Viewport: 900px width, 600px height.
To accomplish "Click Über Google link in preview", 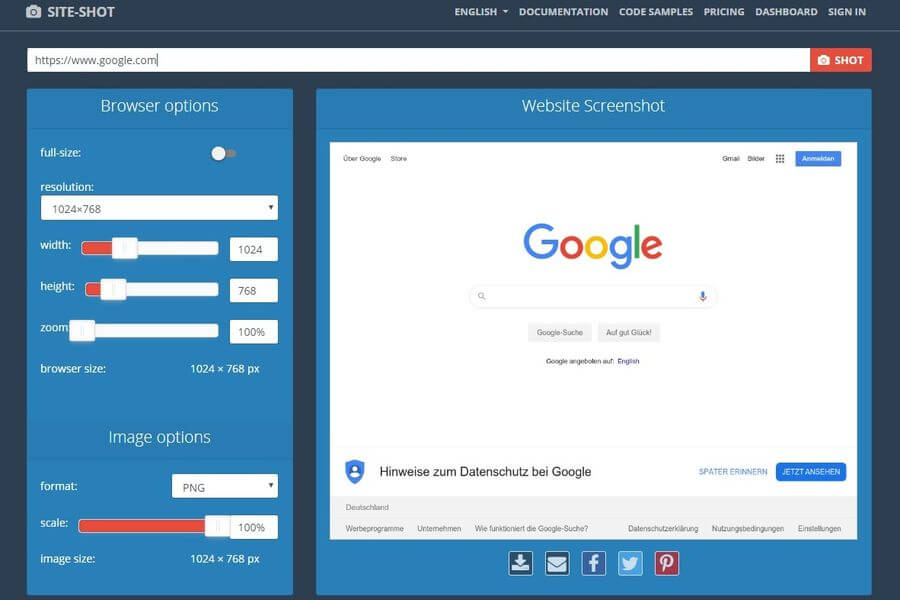I will (362, 158).
